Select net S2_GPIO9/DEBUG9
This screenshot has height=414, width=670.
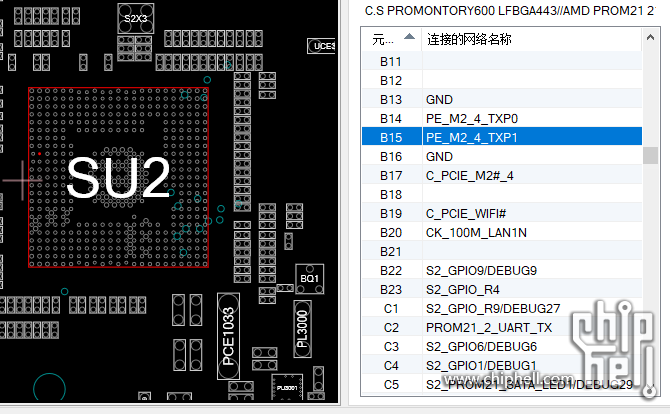[x=481, y=270]
